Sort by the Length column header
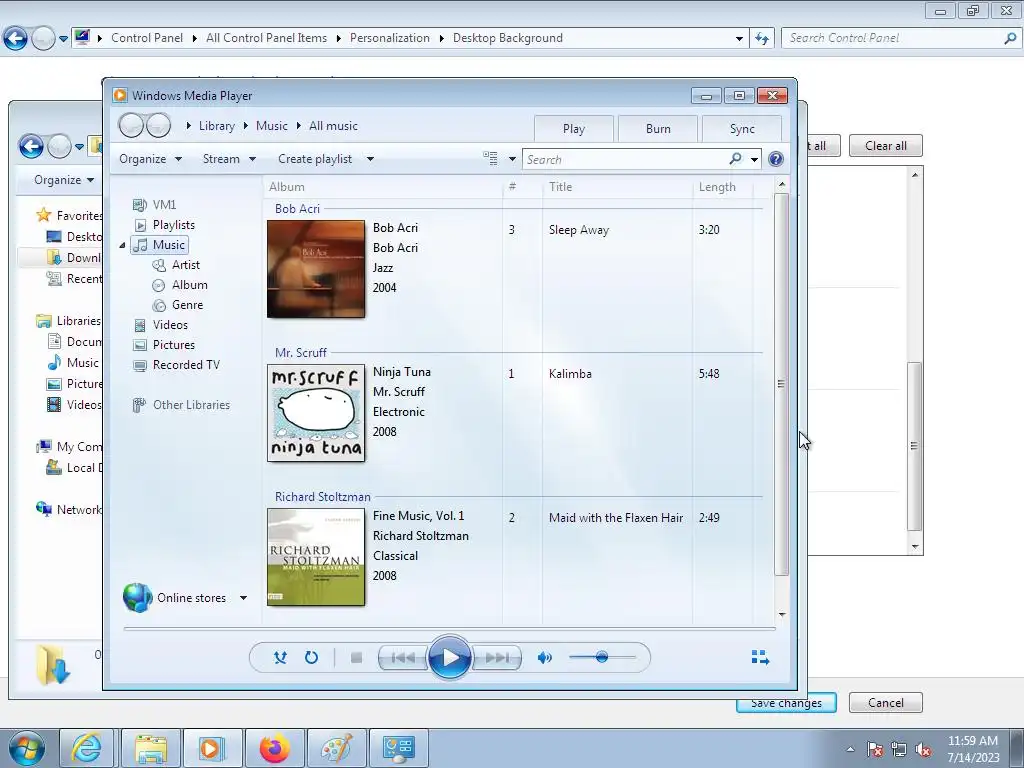This screenshot has height=768, width=1024. tap(722, 187)
